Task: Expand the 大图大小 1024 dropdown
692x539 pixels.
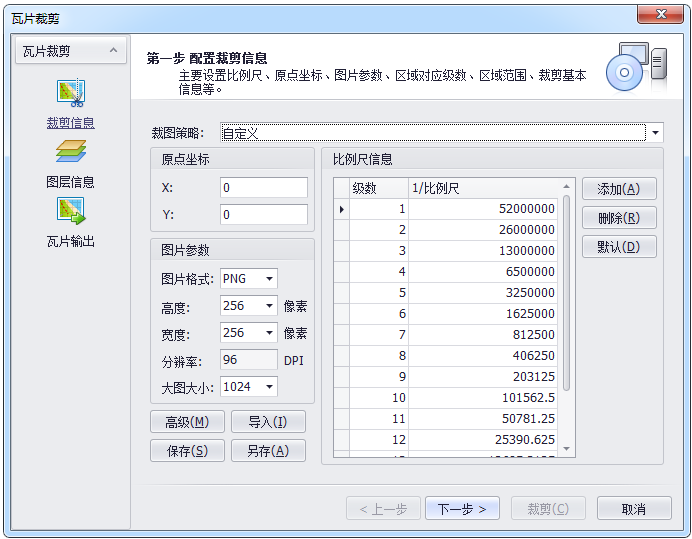Action: click(270, 387)
